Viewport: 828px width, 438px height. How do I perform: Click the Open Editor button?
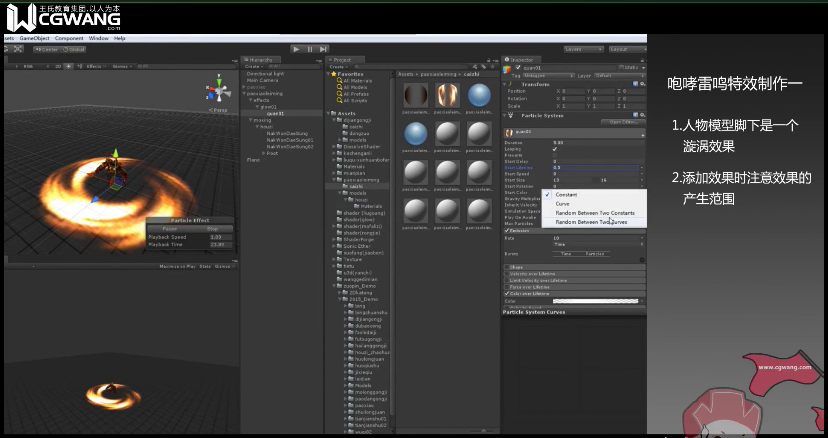(621, 122)
